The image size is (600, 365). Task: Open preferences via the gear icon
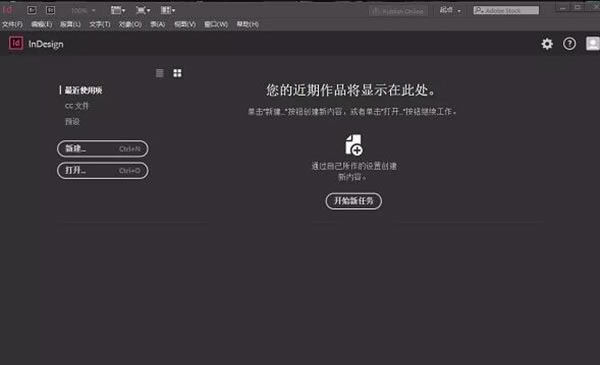[547, 44]
